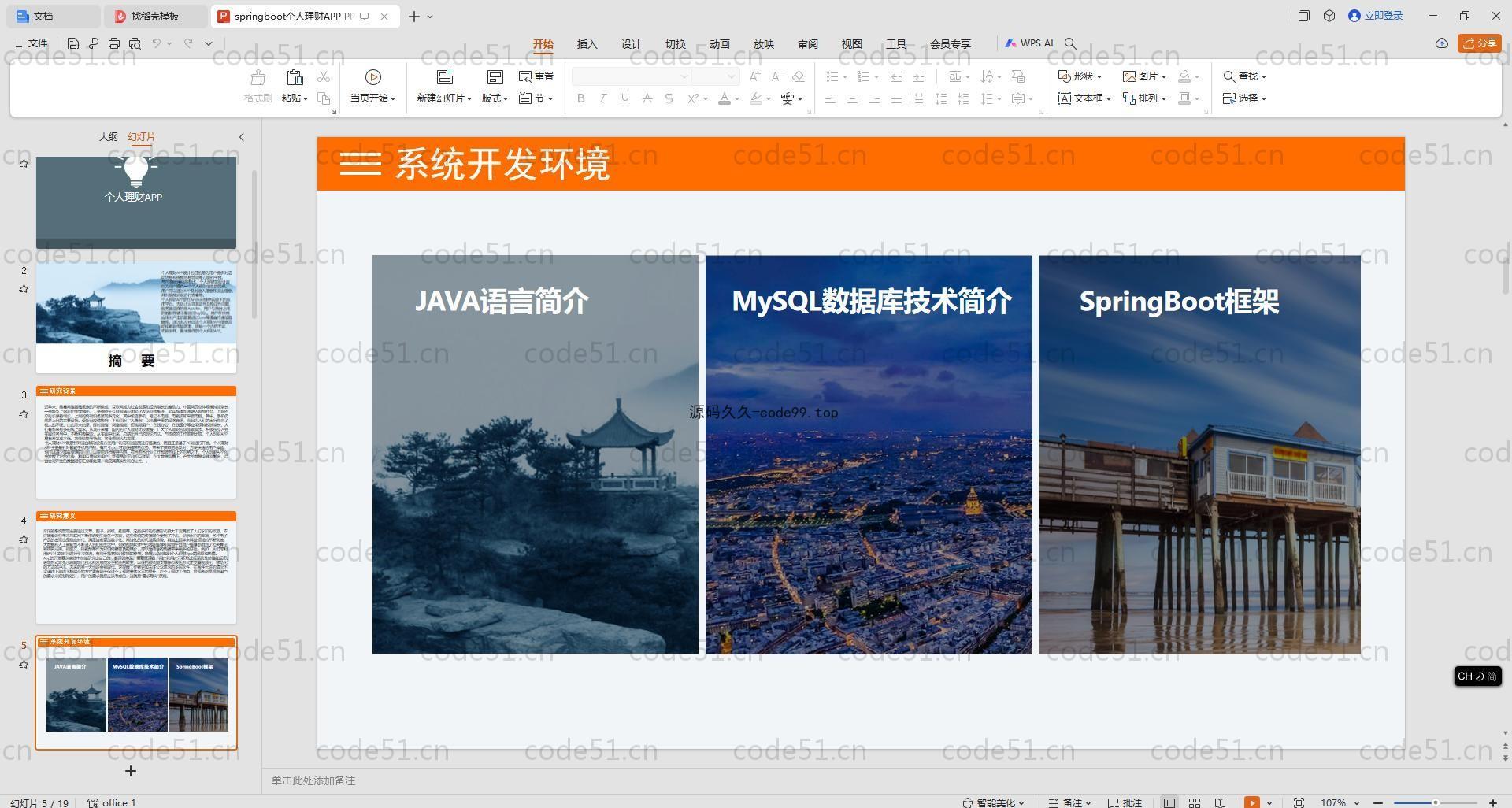
Task: Toggle Center alignment paragraph button
Action: [x=852, y=98]
